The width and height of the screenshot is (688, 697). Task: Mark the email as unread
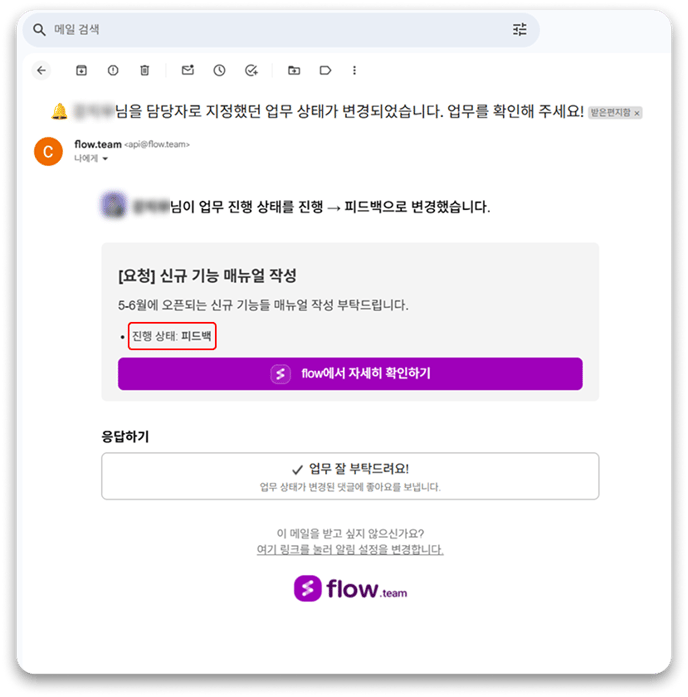[x=188, y=70]
